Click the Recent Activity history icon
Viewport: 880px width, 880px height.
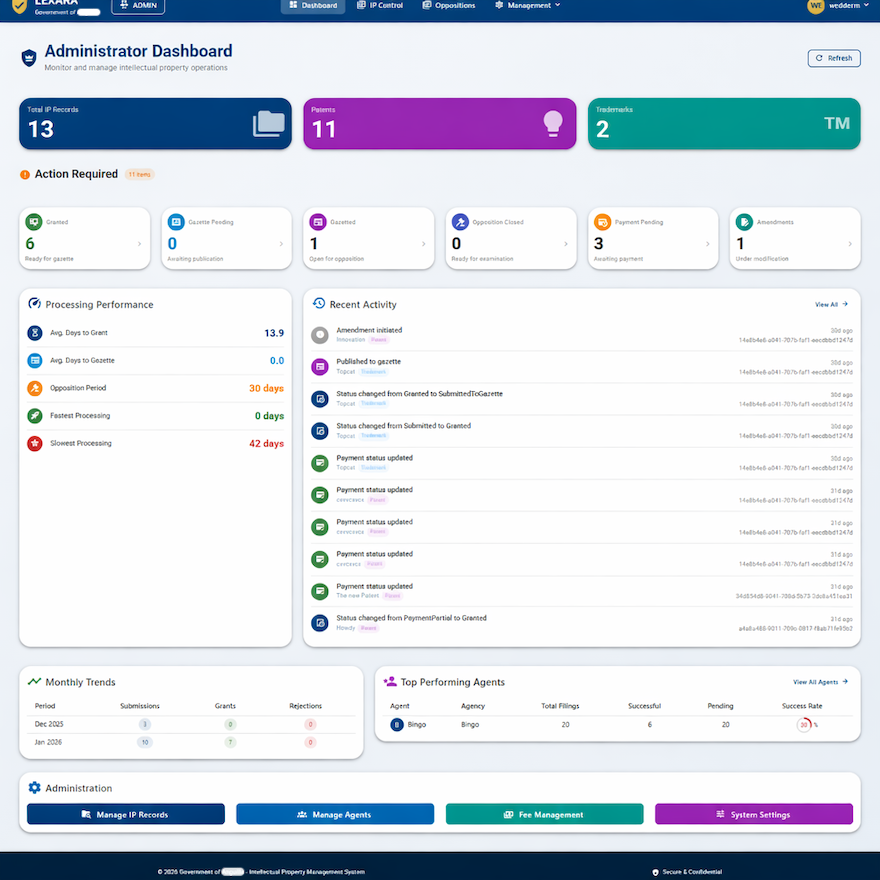tap(319, 304)
